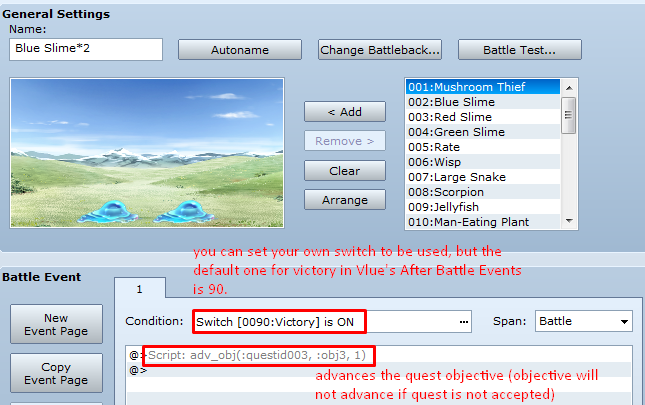
Task: Click Copy Event Page button
Action: tap(56, 373)
